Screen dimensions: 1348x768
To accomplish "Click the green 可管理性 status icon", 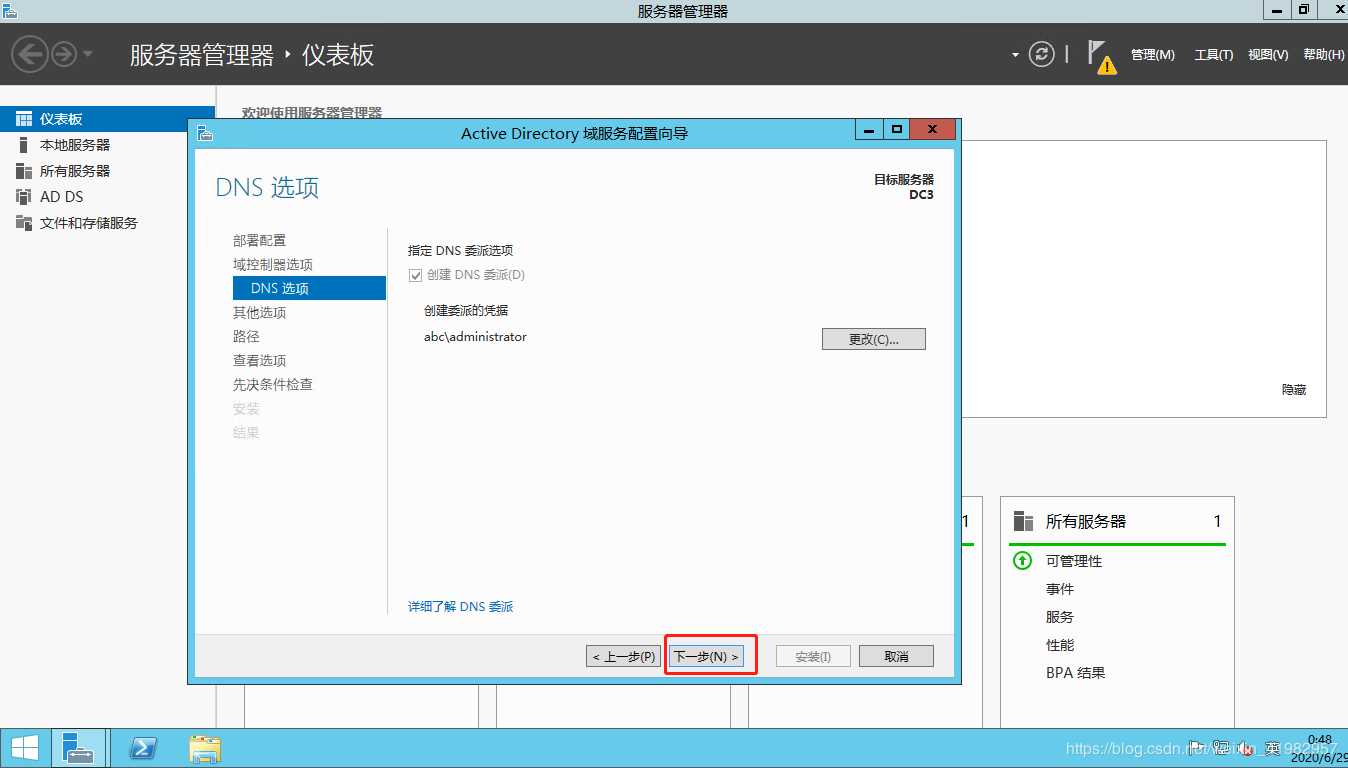I will (1022, 561).
